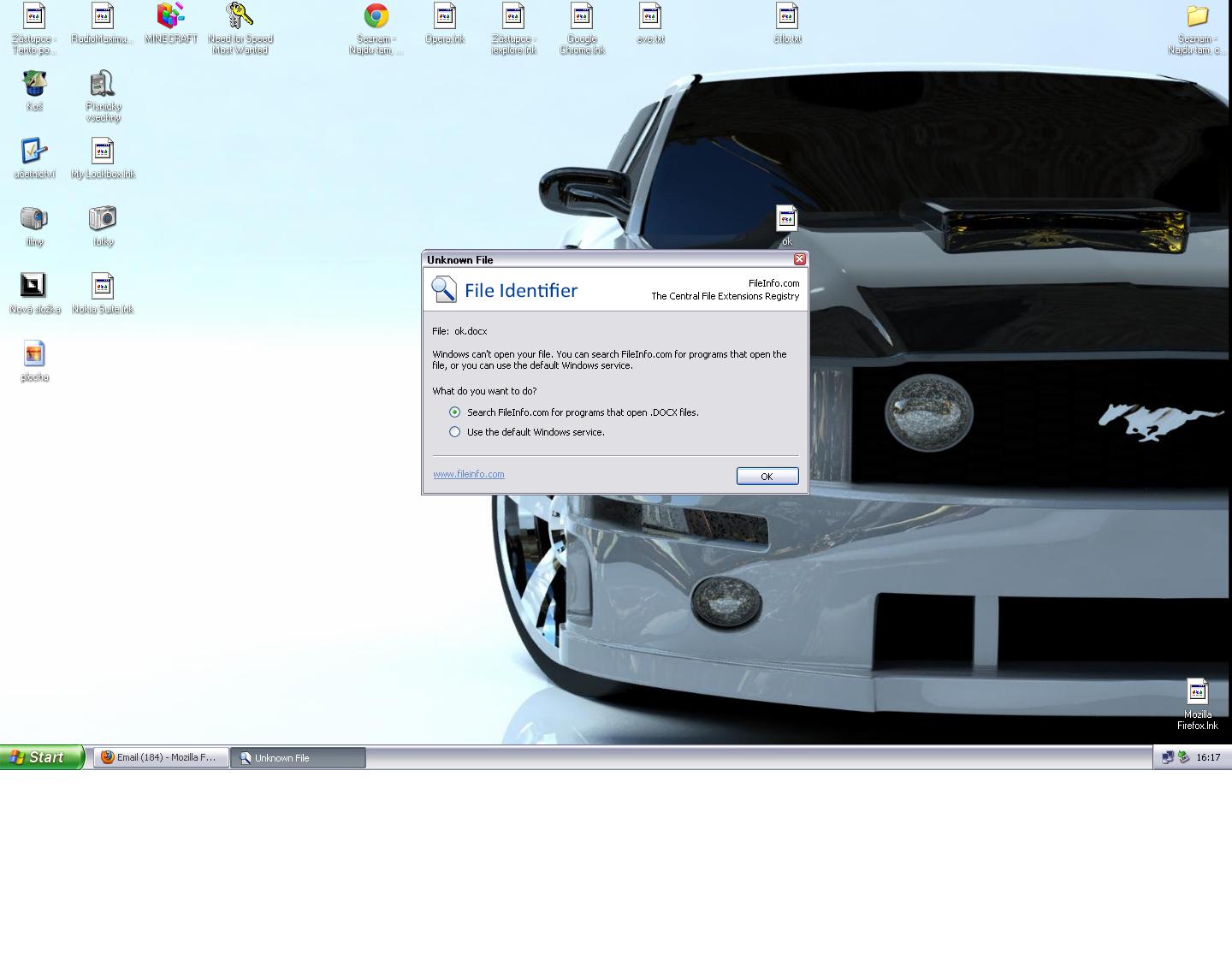Choose Search FileInfo.com for programs option
Screen dimensions: 1232x978
455,412
